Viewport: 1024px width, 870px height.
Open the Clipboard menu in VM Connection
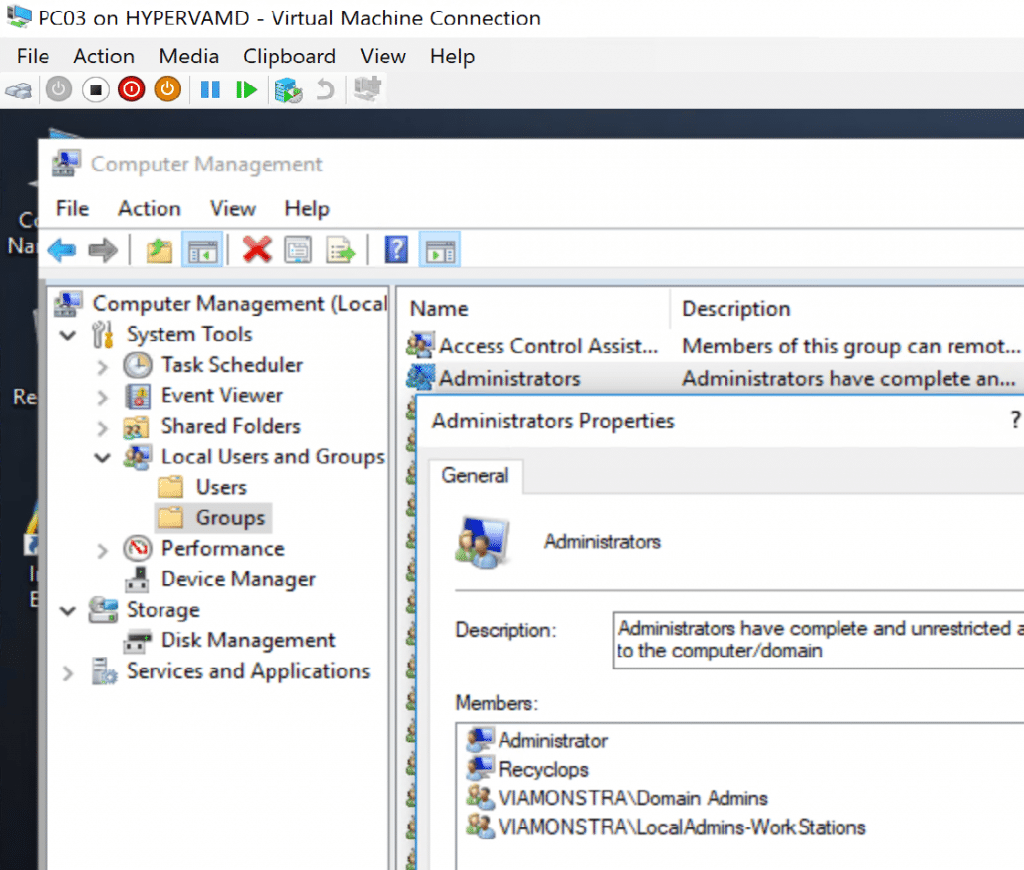click(x=289, y=56)
